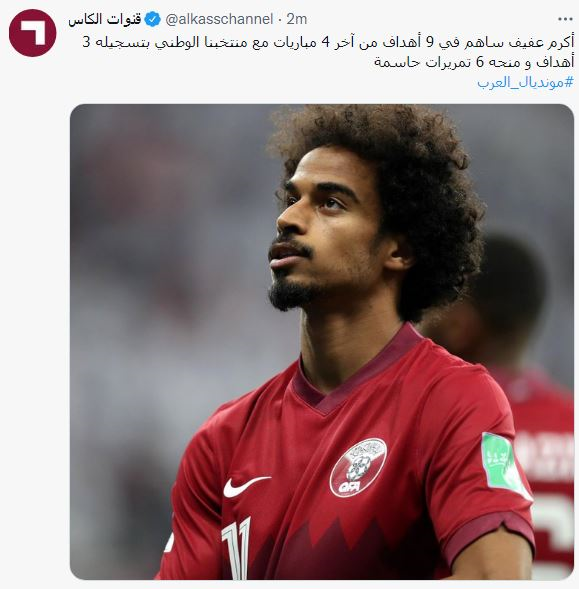This screenshot has width=579, height=589.
Task: Open the Alkass channel profile avatar
Action: click(x=33, y=33)
